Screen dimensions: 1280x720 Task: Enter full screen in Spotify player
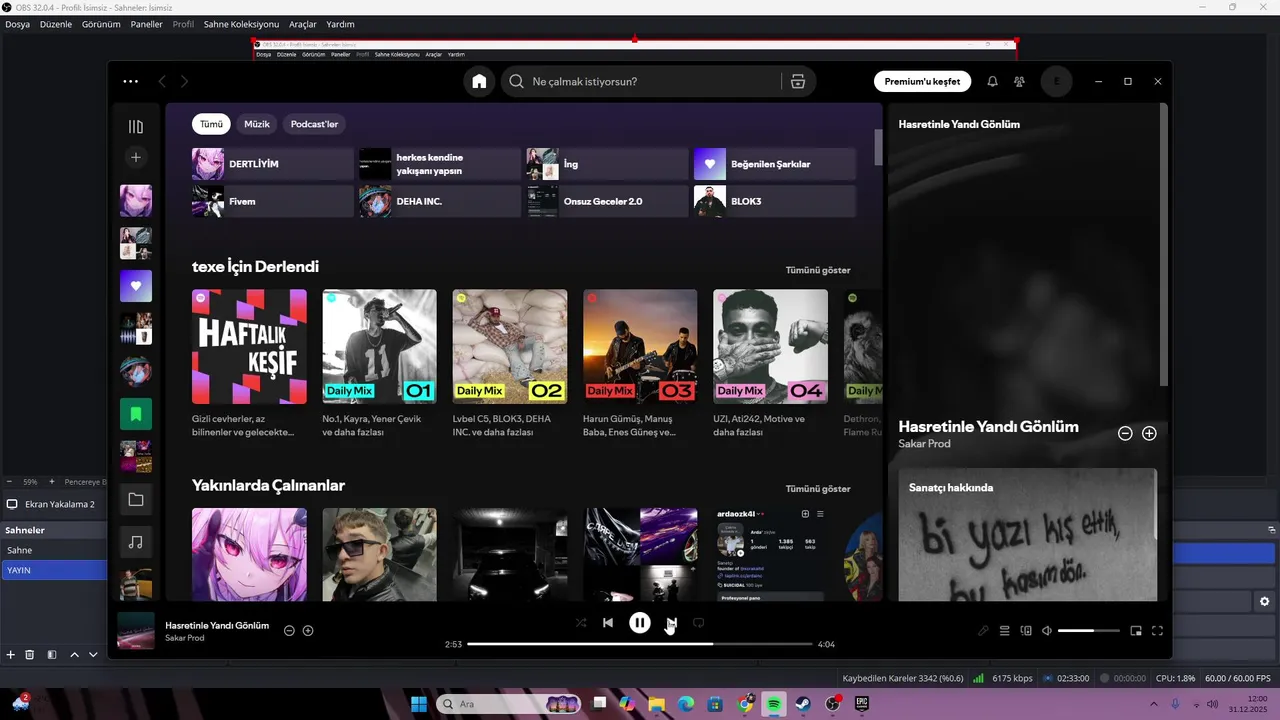(x=1158, y=631)
